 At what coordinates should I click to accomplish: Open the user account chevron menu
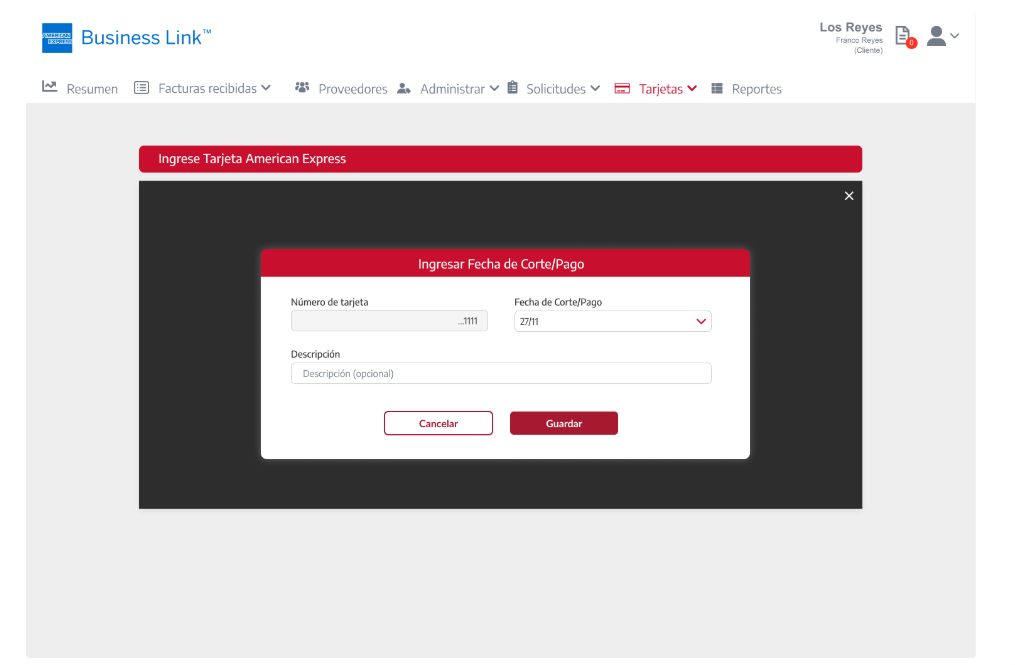tap(955, 36)
